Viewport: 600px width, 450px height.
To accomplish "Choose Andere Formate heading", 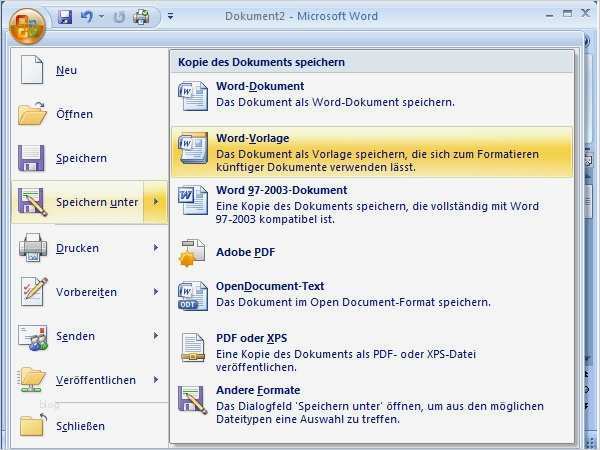I will coord(258,390).
